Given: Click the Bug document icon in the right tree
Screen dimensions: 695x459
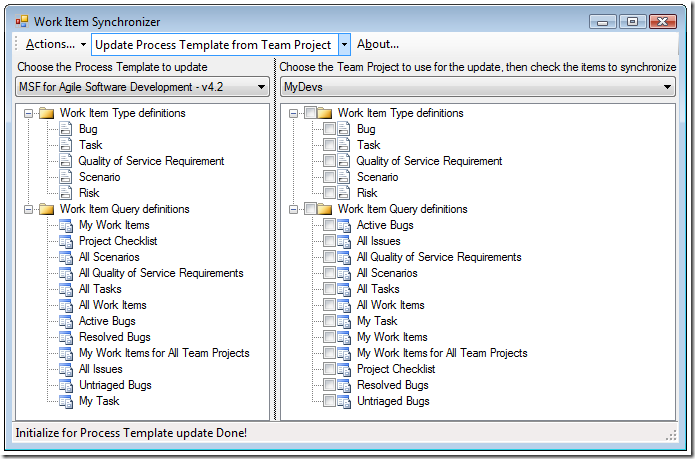Looking at the screenshot, I should (344, 129).
